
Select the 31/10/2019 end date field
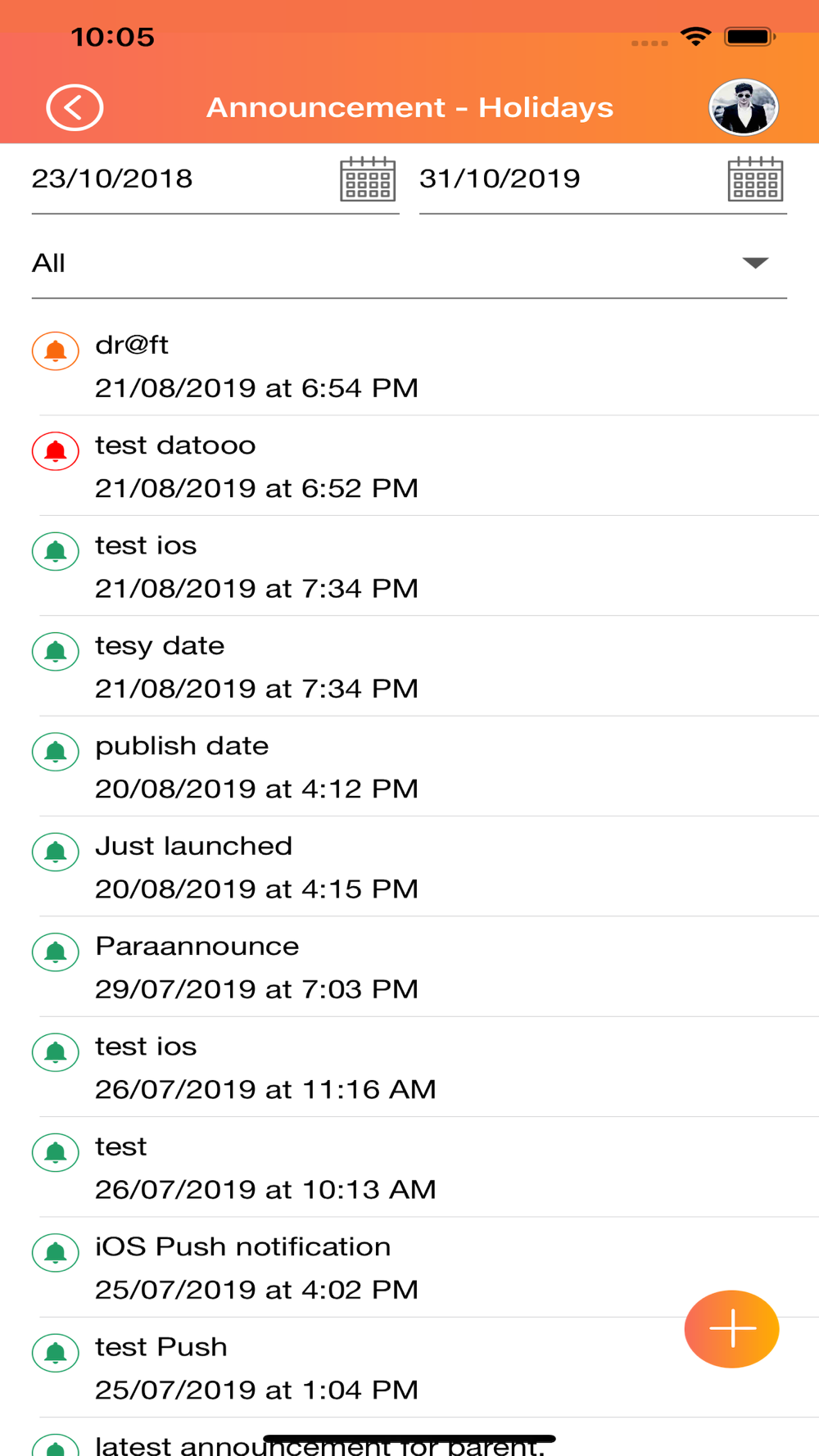(x=565, y=179)
